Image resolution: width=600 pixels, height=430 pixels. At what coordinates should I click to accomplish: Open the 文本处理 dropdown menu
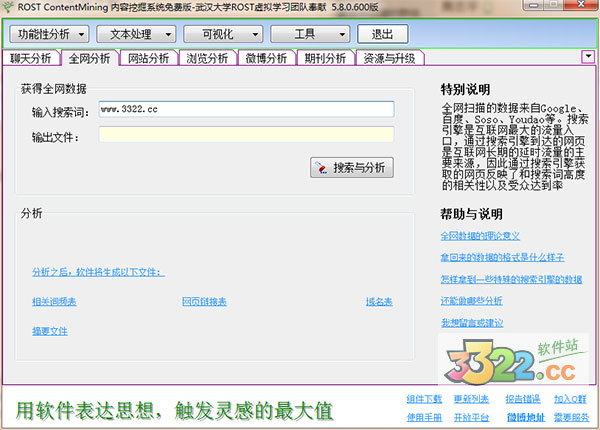[136, 34]
